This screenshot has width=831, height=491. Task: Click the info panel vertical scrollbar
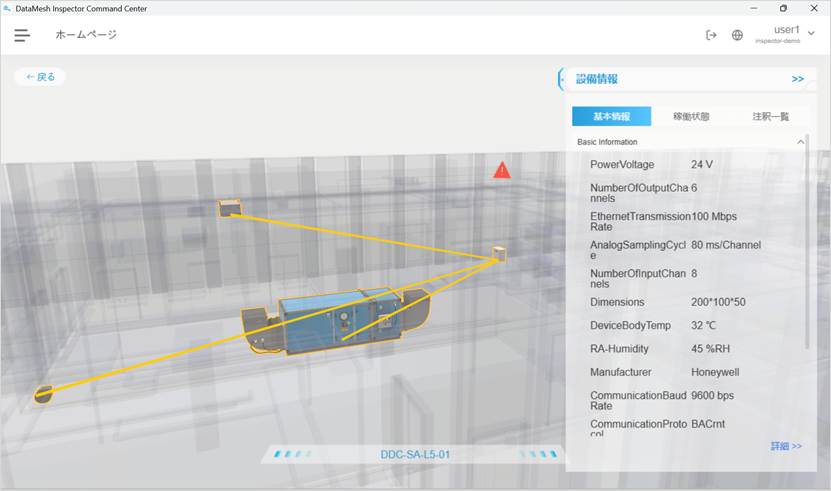pyautogui.click(x=807, y=250)
